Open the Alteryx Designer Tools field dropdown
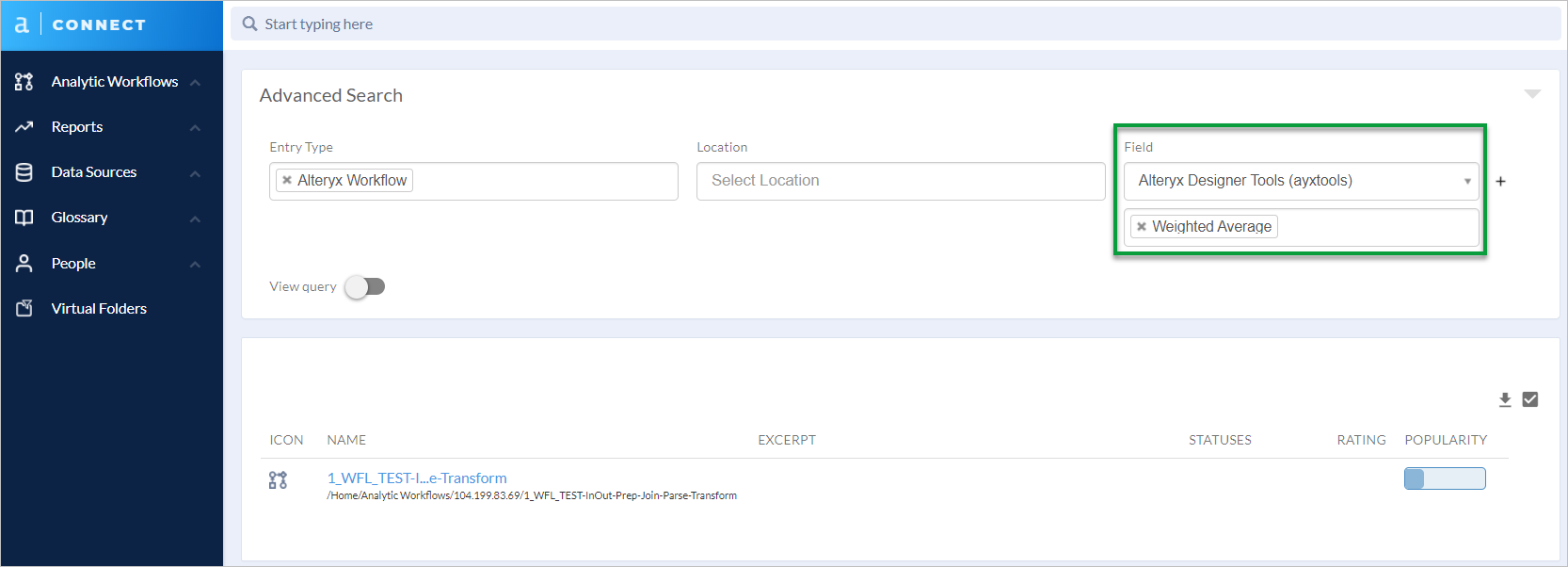Screen dimensions: 1568x567 1301,181
